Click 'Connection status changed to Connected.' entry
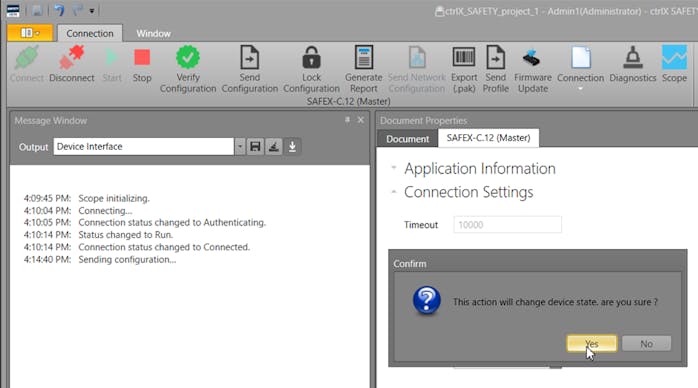The image size is (698, 388). click(164, 247)
